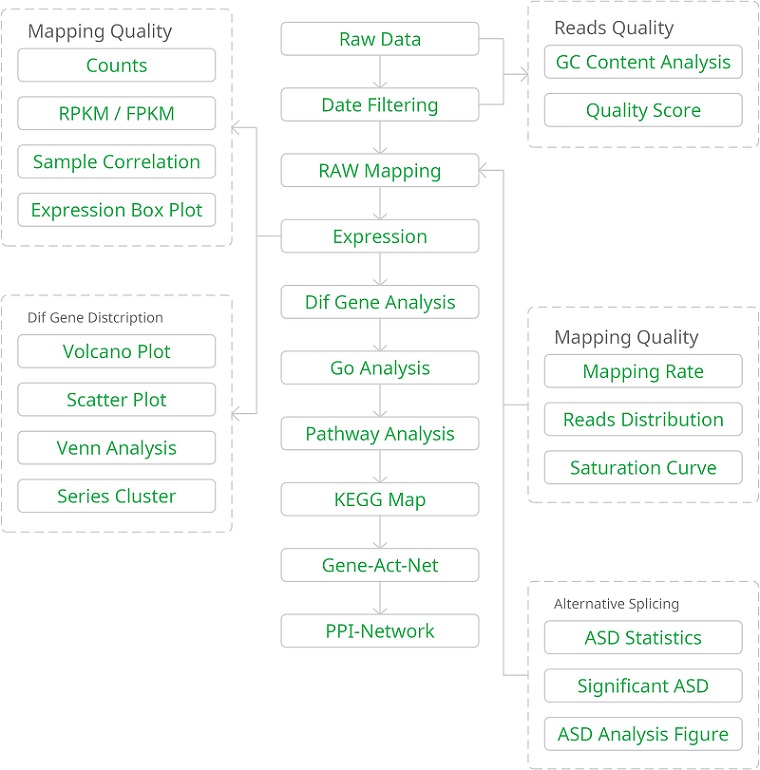The image size is (760, 770).
Task: Click the Sample Correlation item
Action: [117, 162]
